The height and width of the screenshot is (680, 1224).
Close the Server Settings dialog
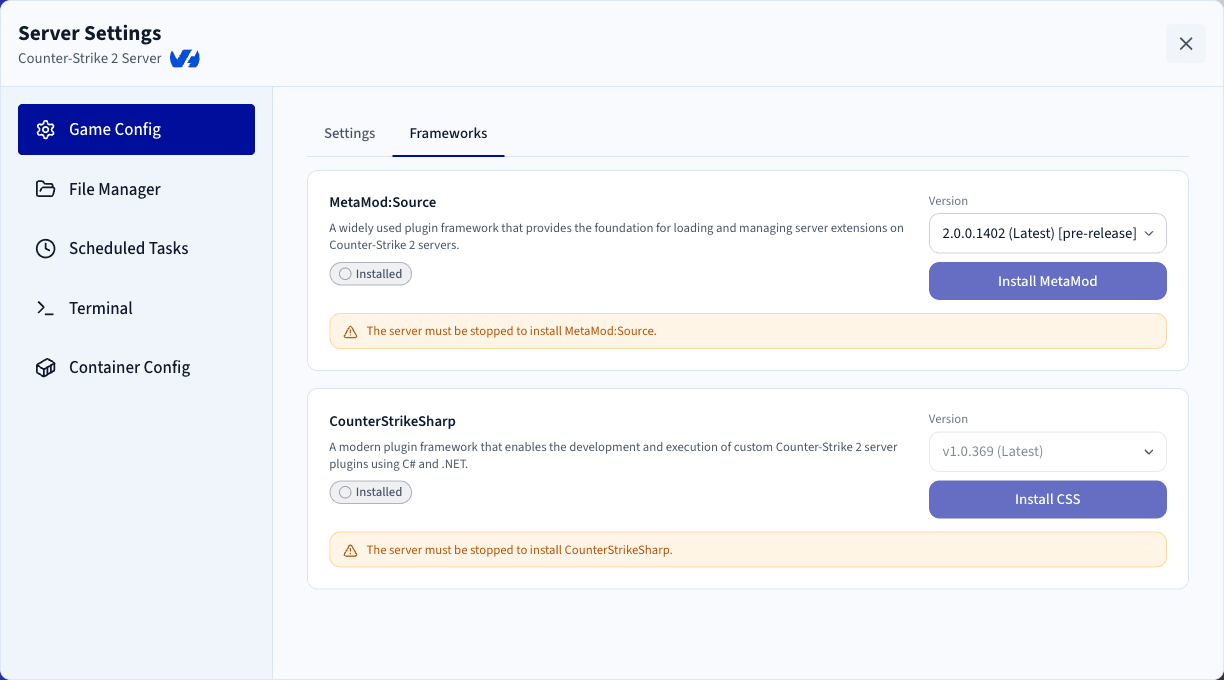1186,44
